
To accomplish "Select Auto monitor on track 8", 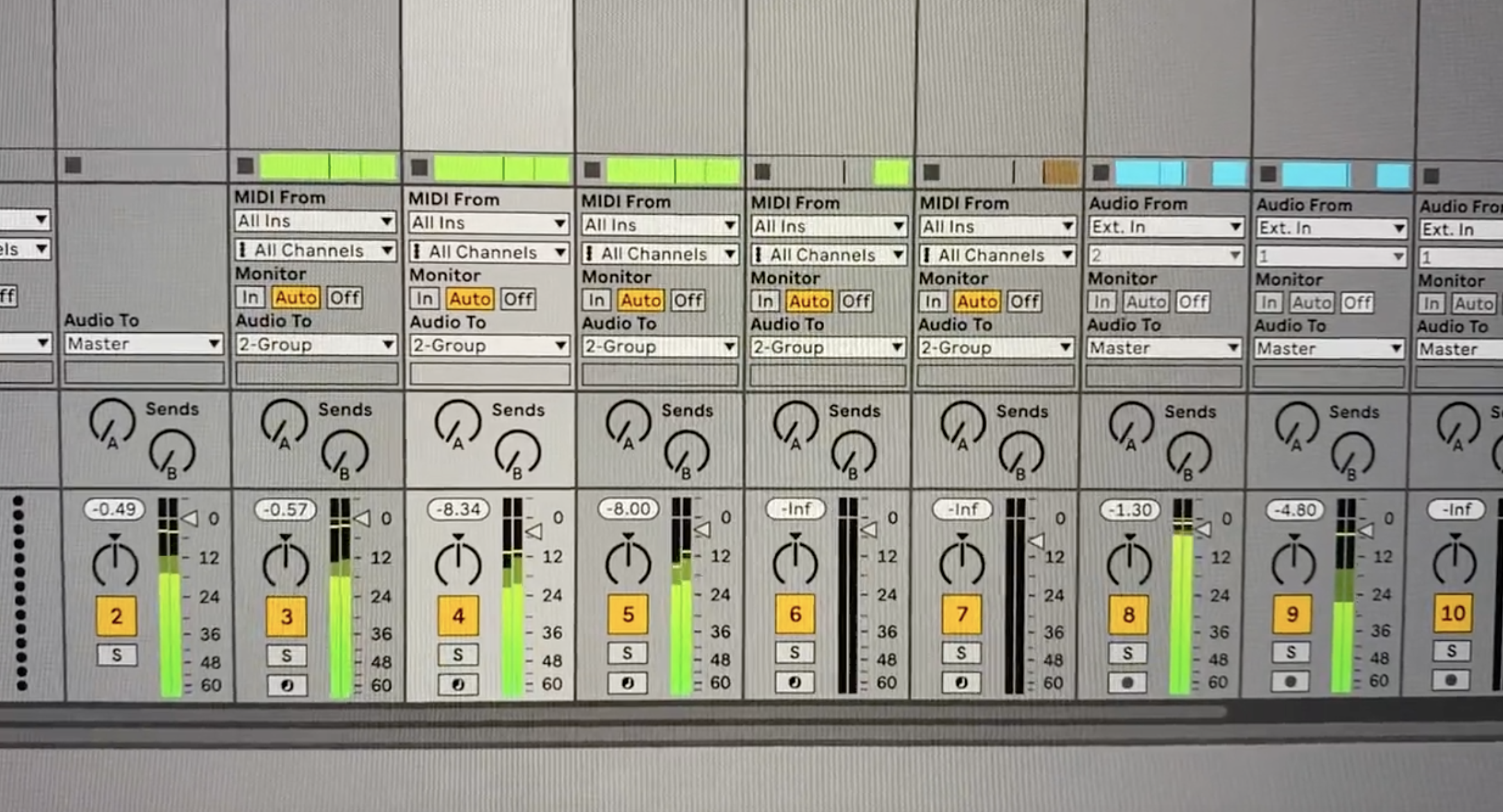I will tap(1146, 301).
